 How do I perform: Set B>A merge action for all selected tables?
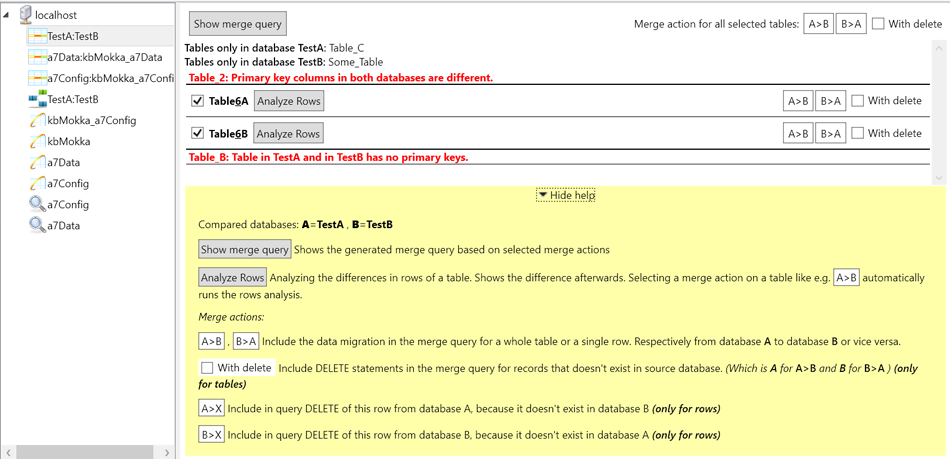click(x=851, y=24)
